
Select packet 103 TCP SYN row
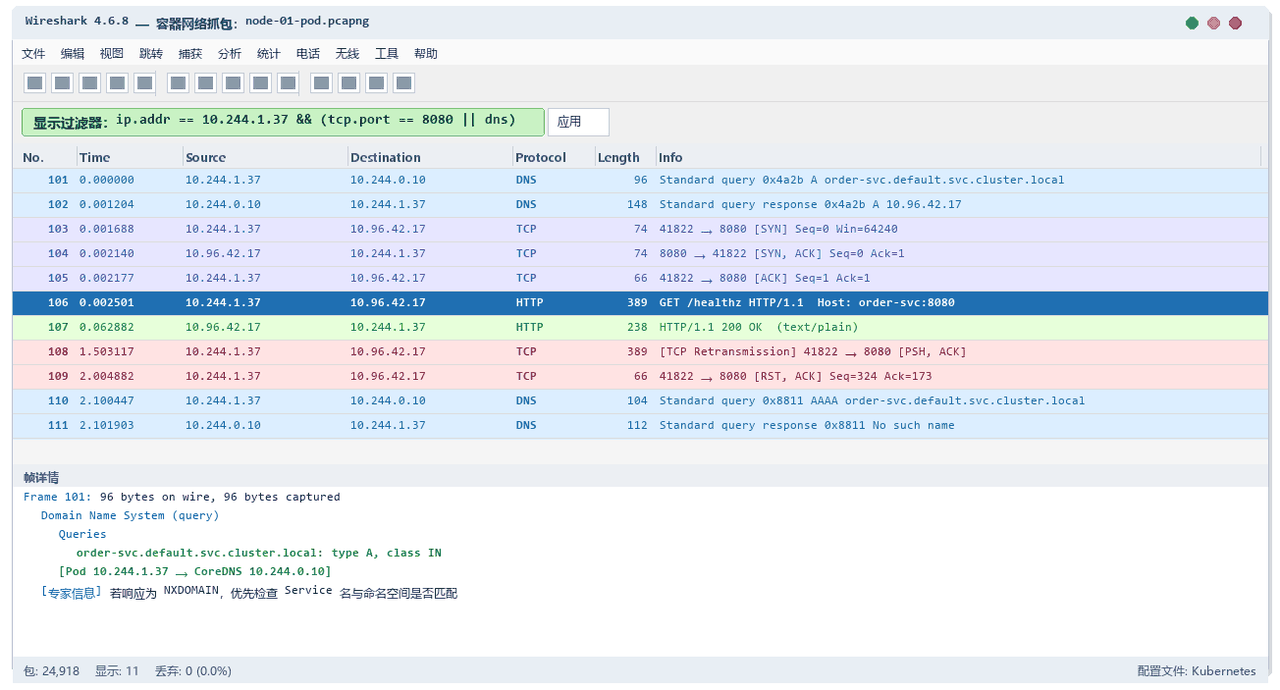point(640,229)
